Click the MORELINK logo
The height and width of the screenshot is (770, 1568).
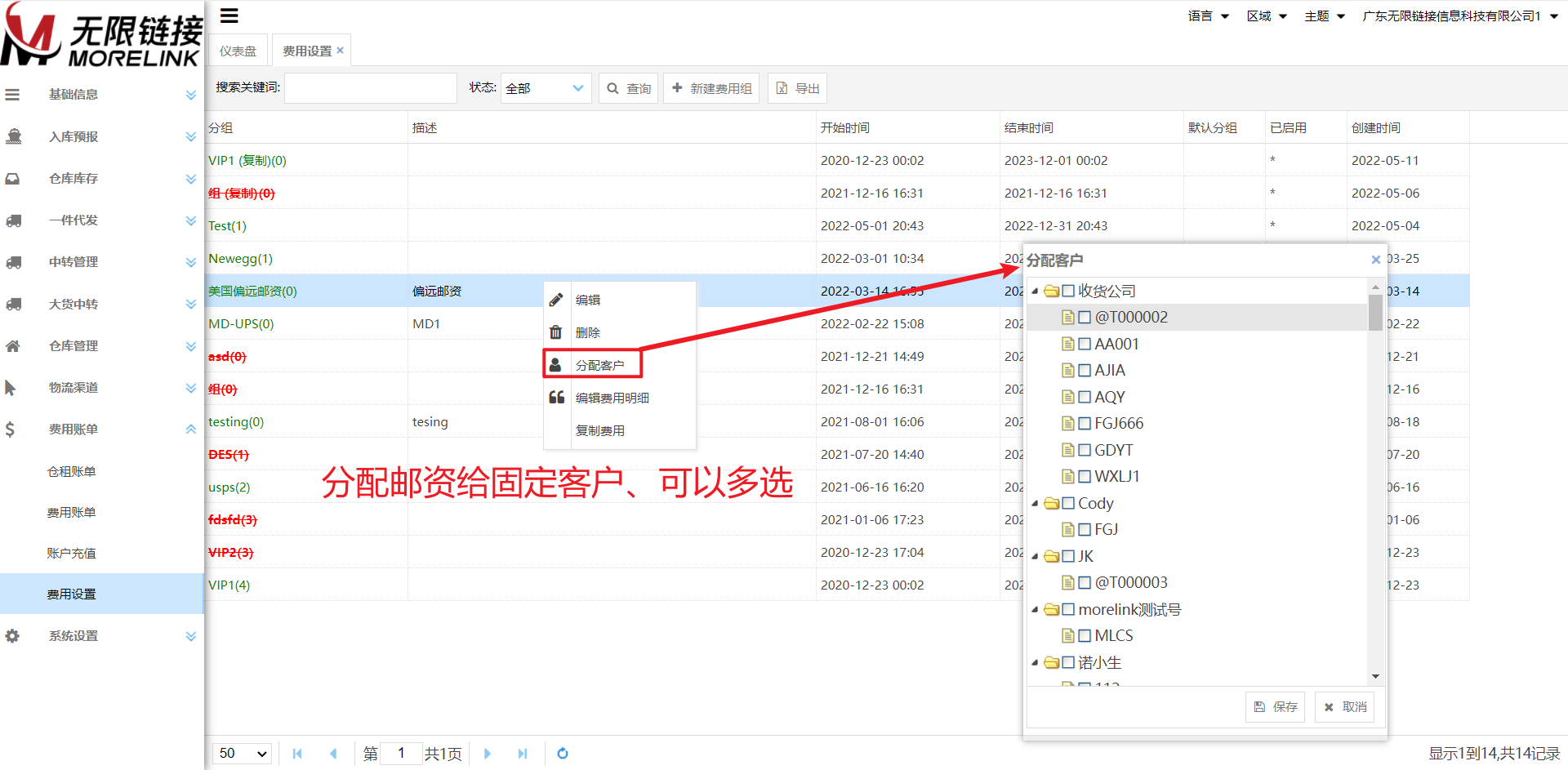point(101,34)
